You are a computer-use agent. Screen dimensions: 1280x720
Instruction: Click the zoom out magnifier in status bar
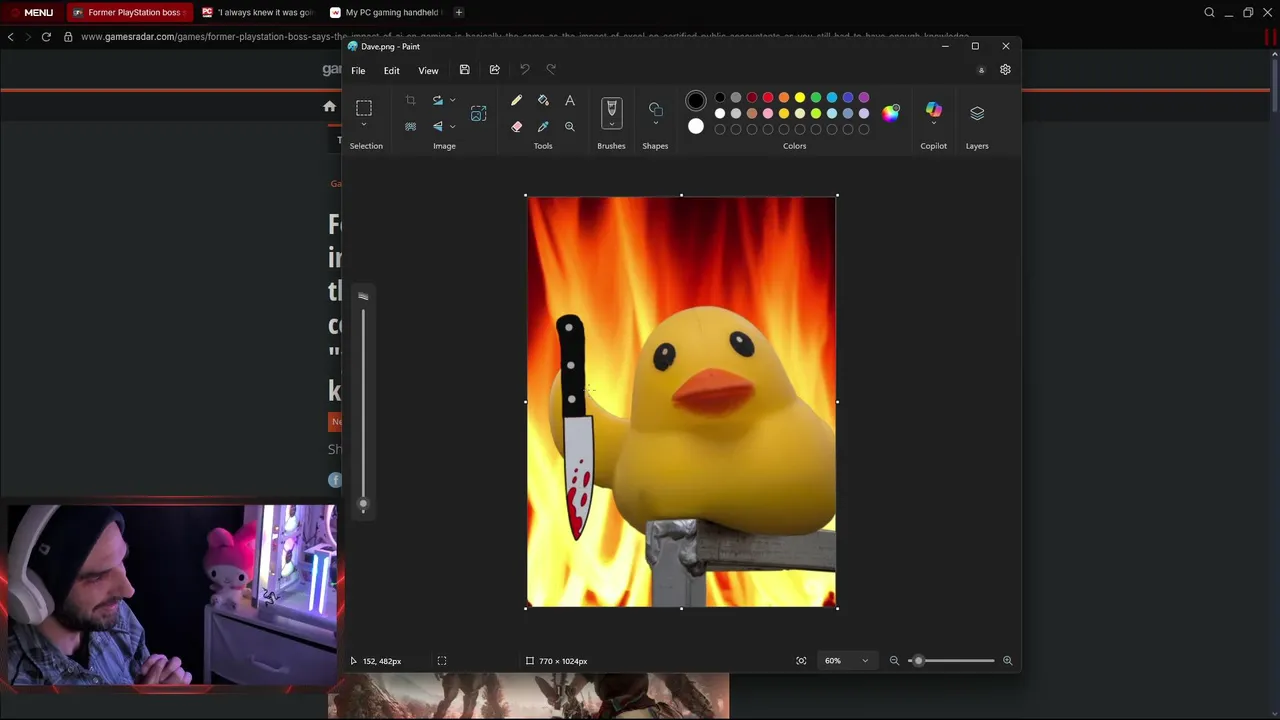(x=894, y=661)
